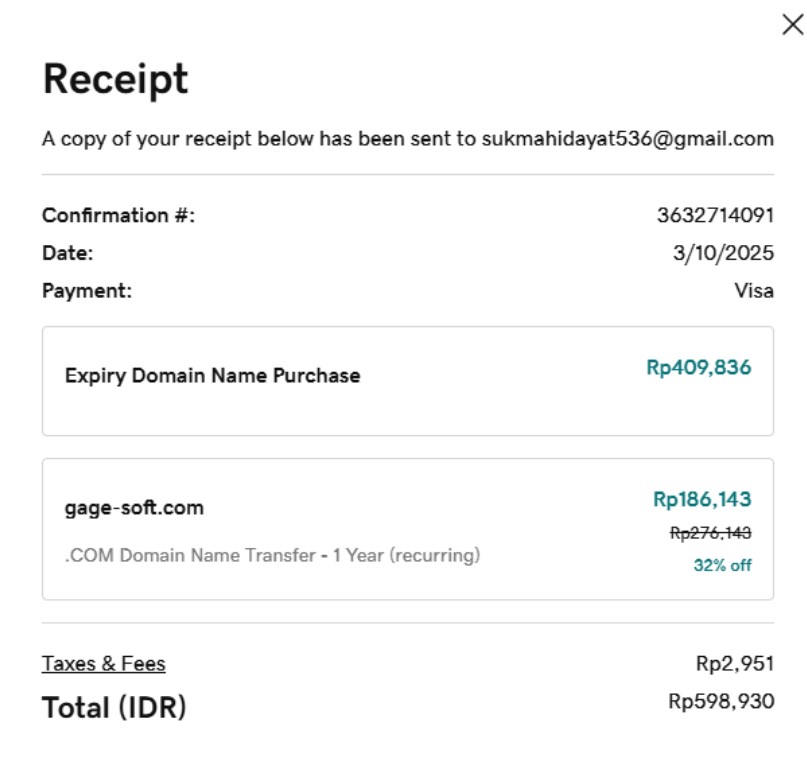Click the 32% off discount label

(722, 565)
